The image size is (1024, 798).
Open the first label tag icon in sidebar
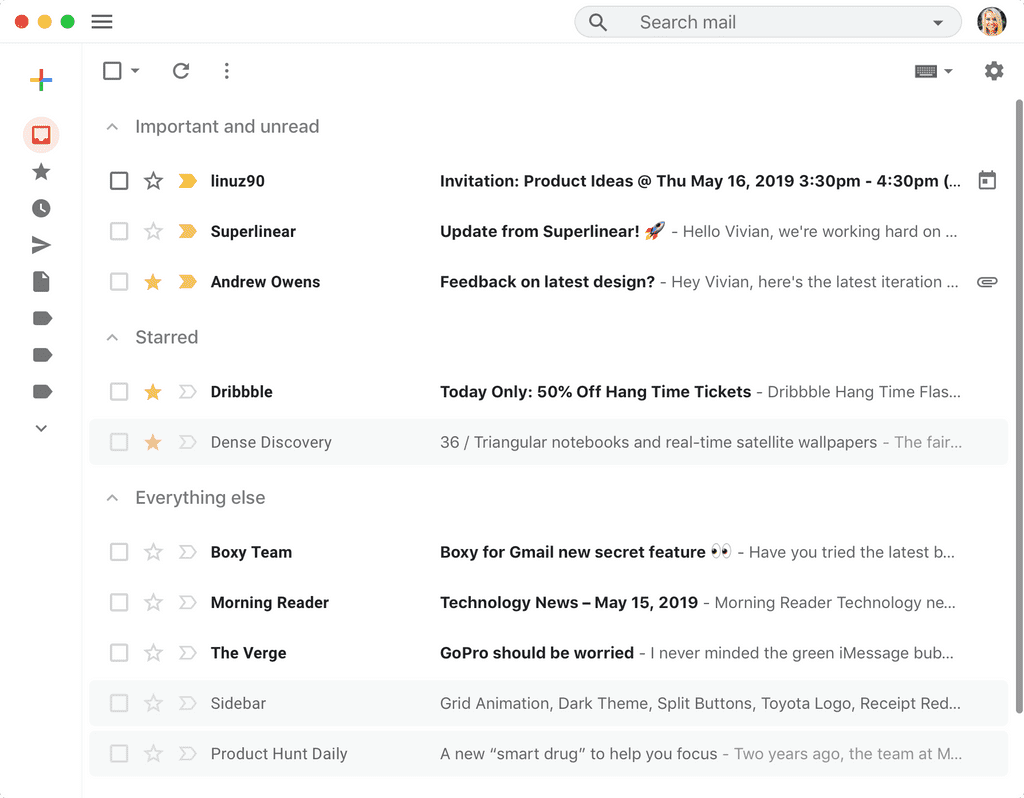42,318
